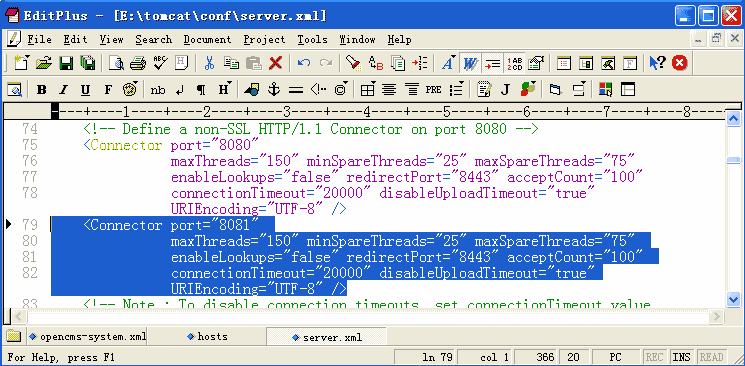Open table tag dropdown
Image resolution: width=745 pixels, height=366 pixels.
pyautogui.click(x=367, y=89)
